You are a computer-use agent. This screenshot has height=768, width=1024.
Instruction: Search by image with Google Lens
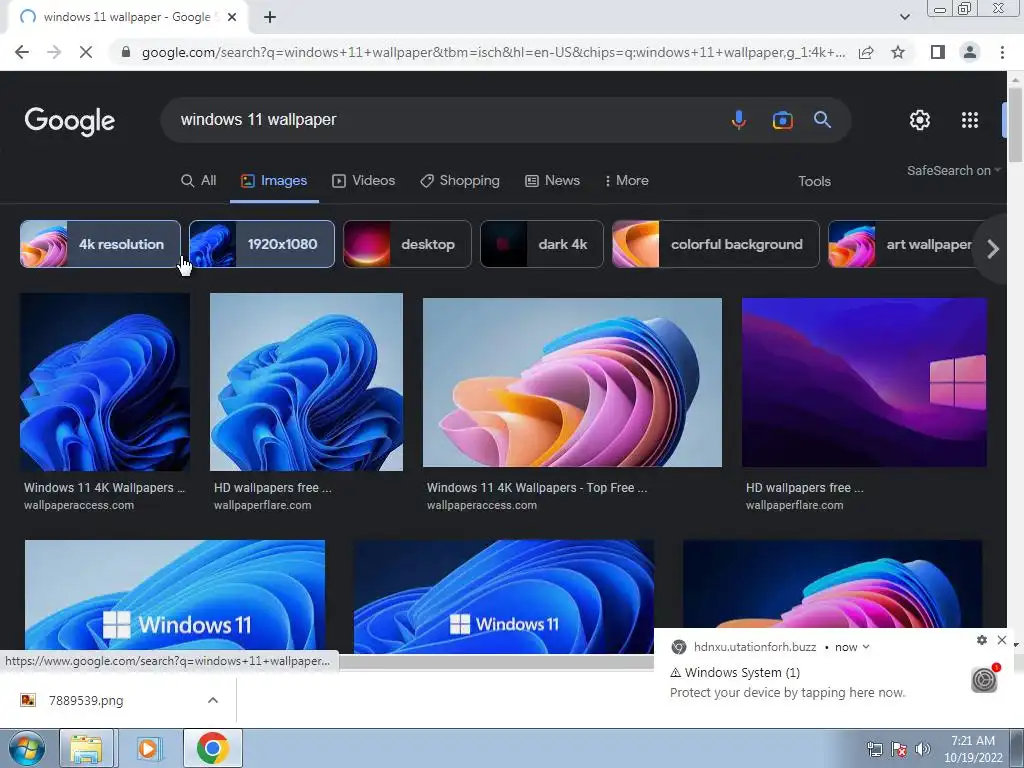tap(782, 120)
